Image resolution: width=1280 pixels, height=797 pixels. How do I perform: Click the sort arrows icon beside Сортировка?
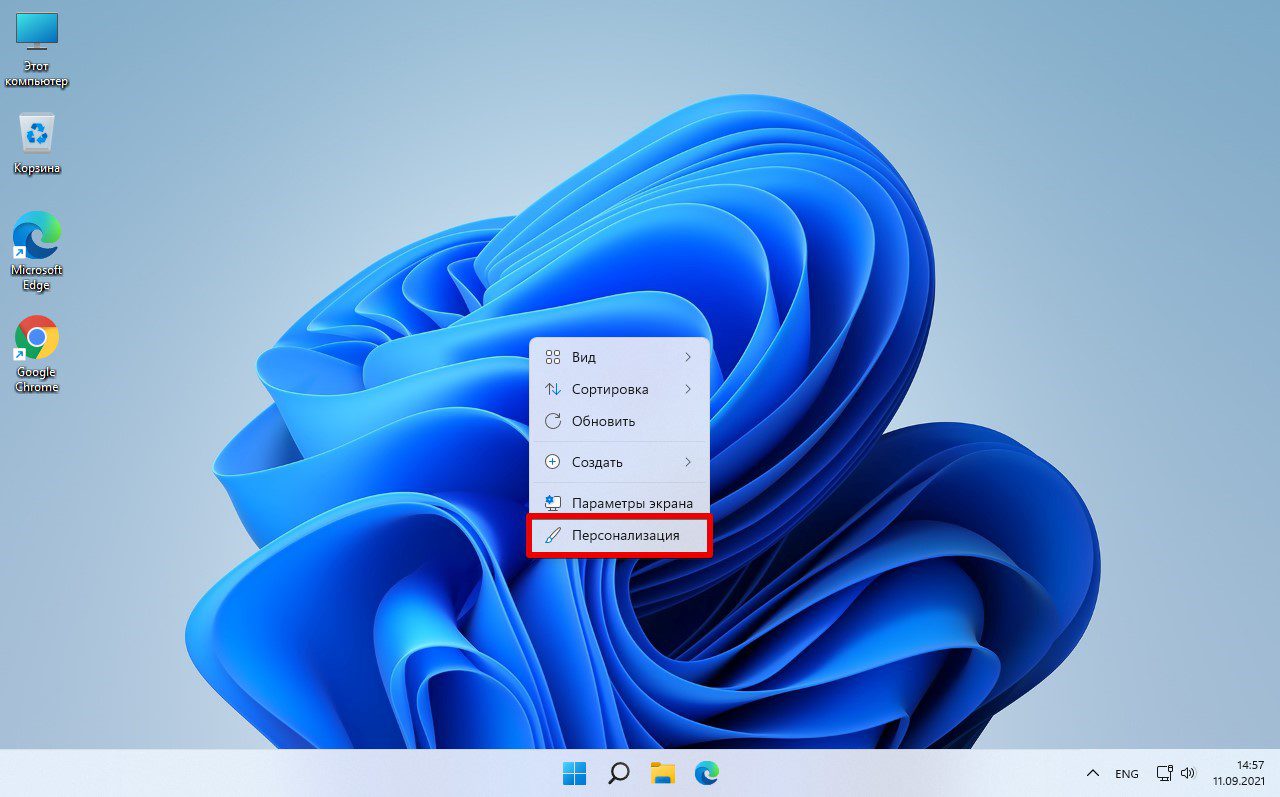tap(552, 389)
